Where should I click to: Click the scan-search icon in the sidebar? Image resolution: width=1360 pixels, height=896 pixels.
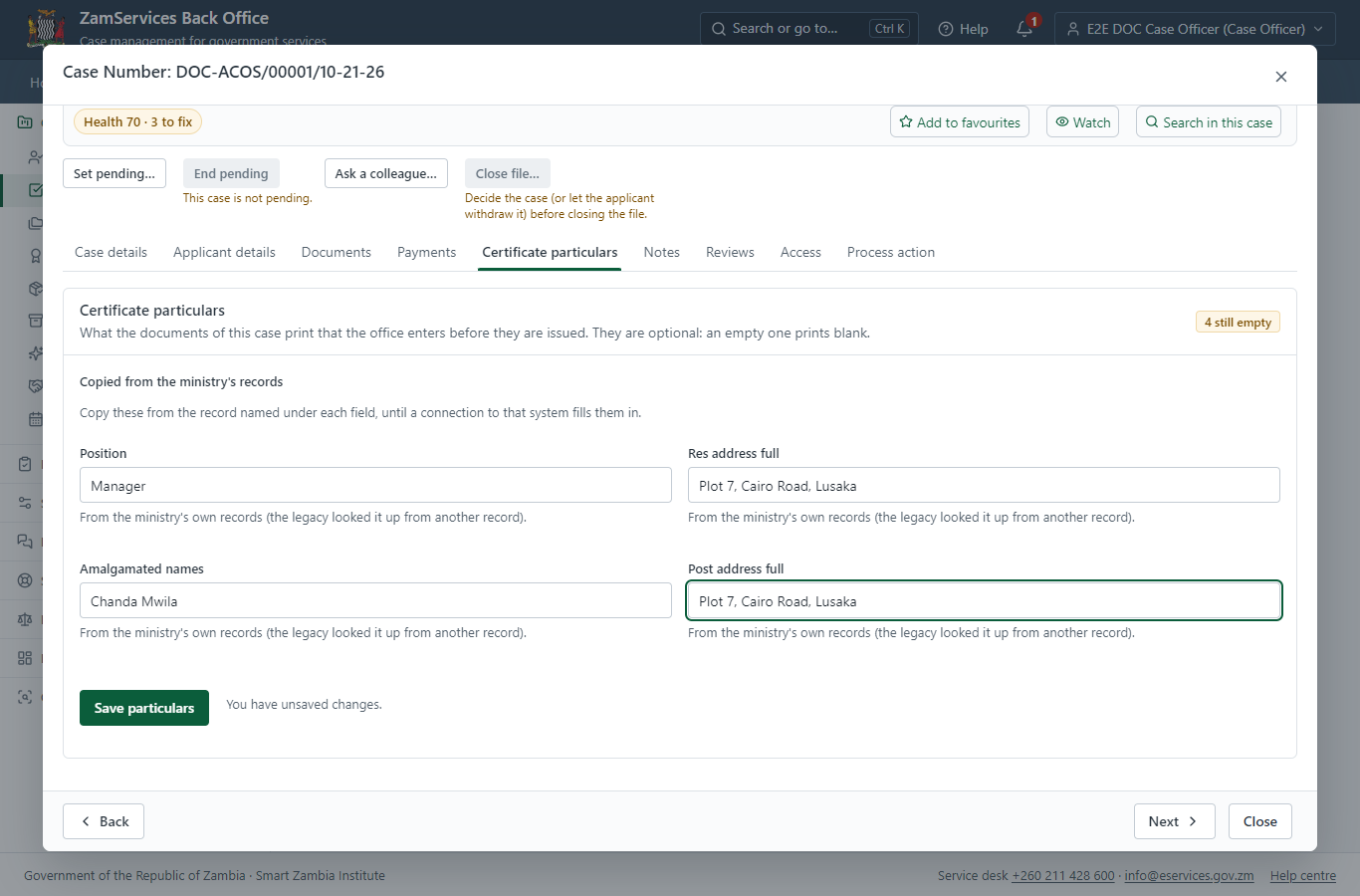pos(26,697)
